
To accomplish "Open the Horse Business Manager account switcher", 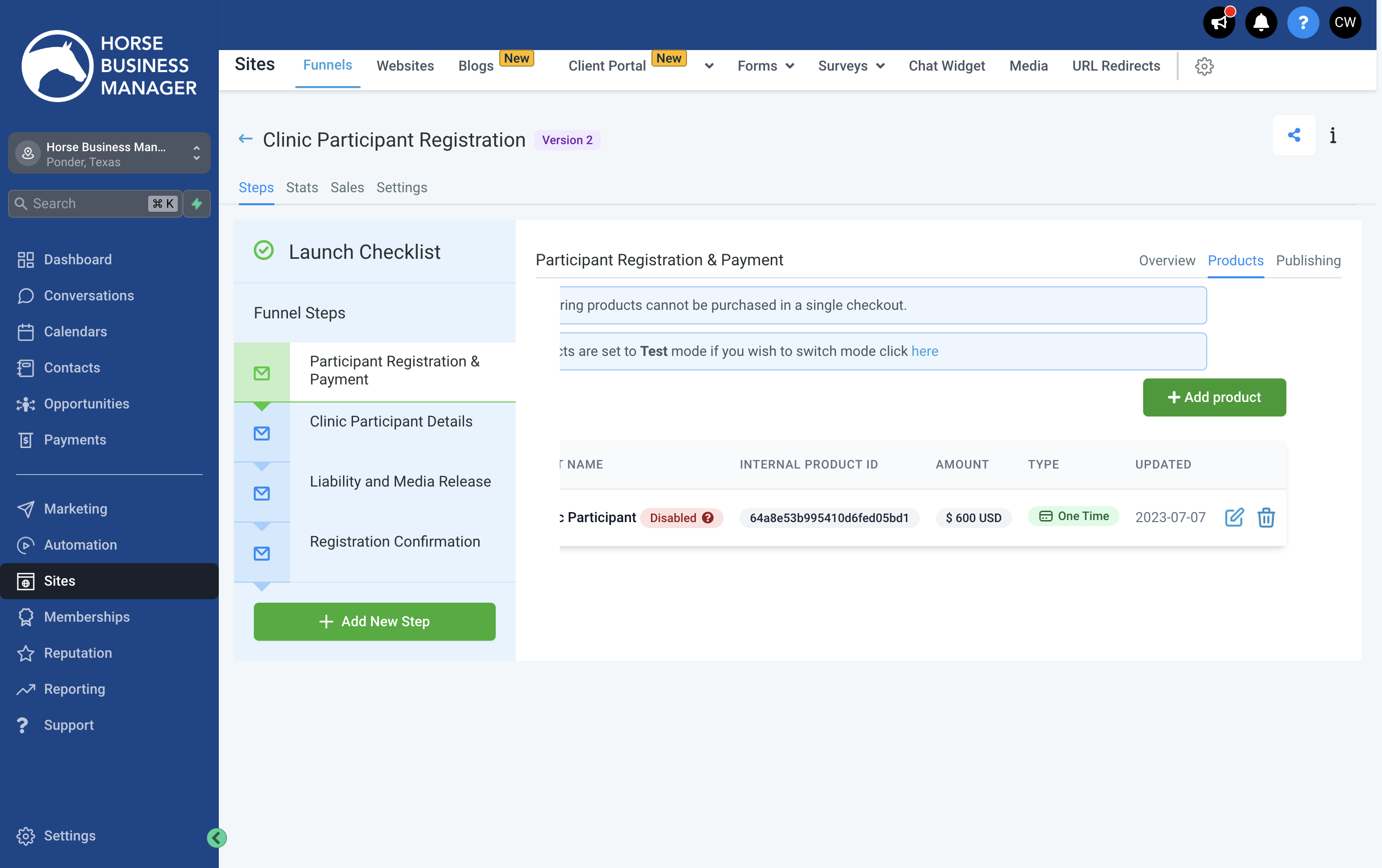I will click(109, 154).
